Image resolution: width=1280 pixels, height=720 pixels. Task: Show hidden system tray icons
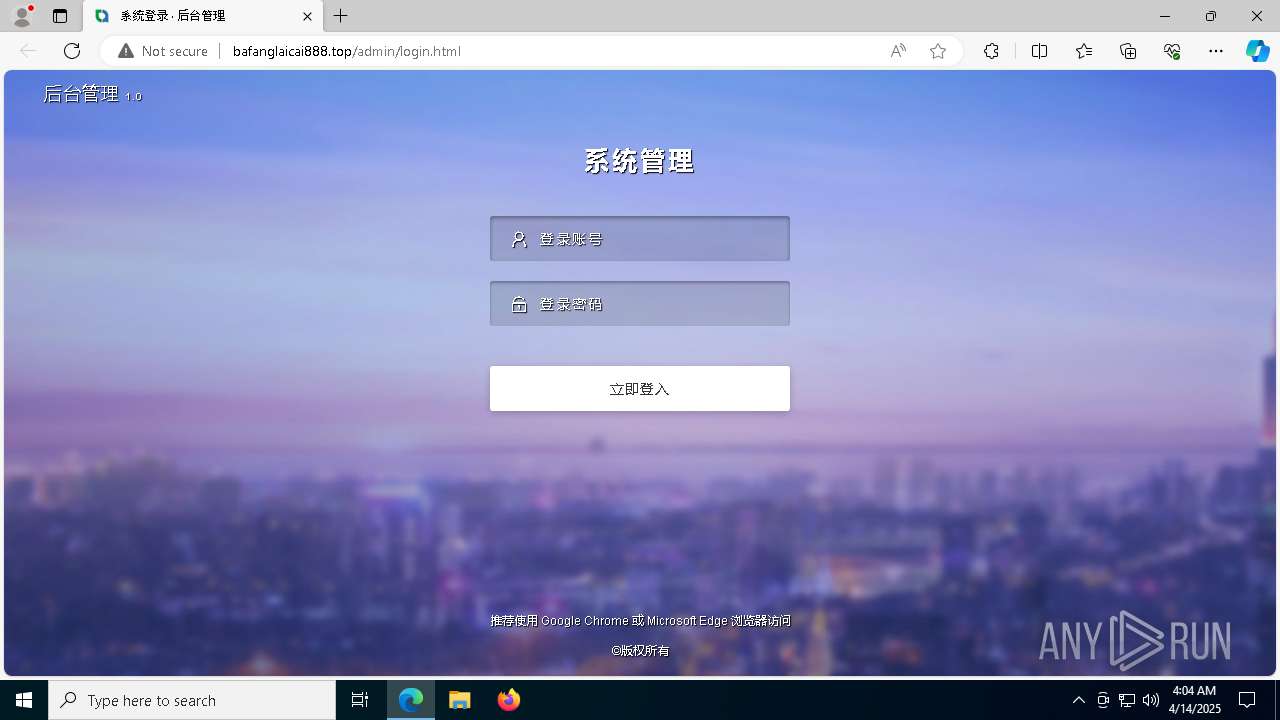(x=1078, y=700)
